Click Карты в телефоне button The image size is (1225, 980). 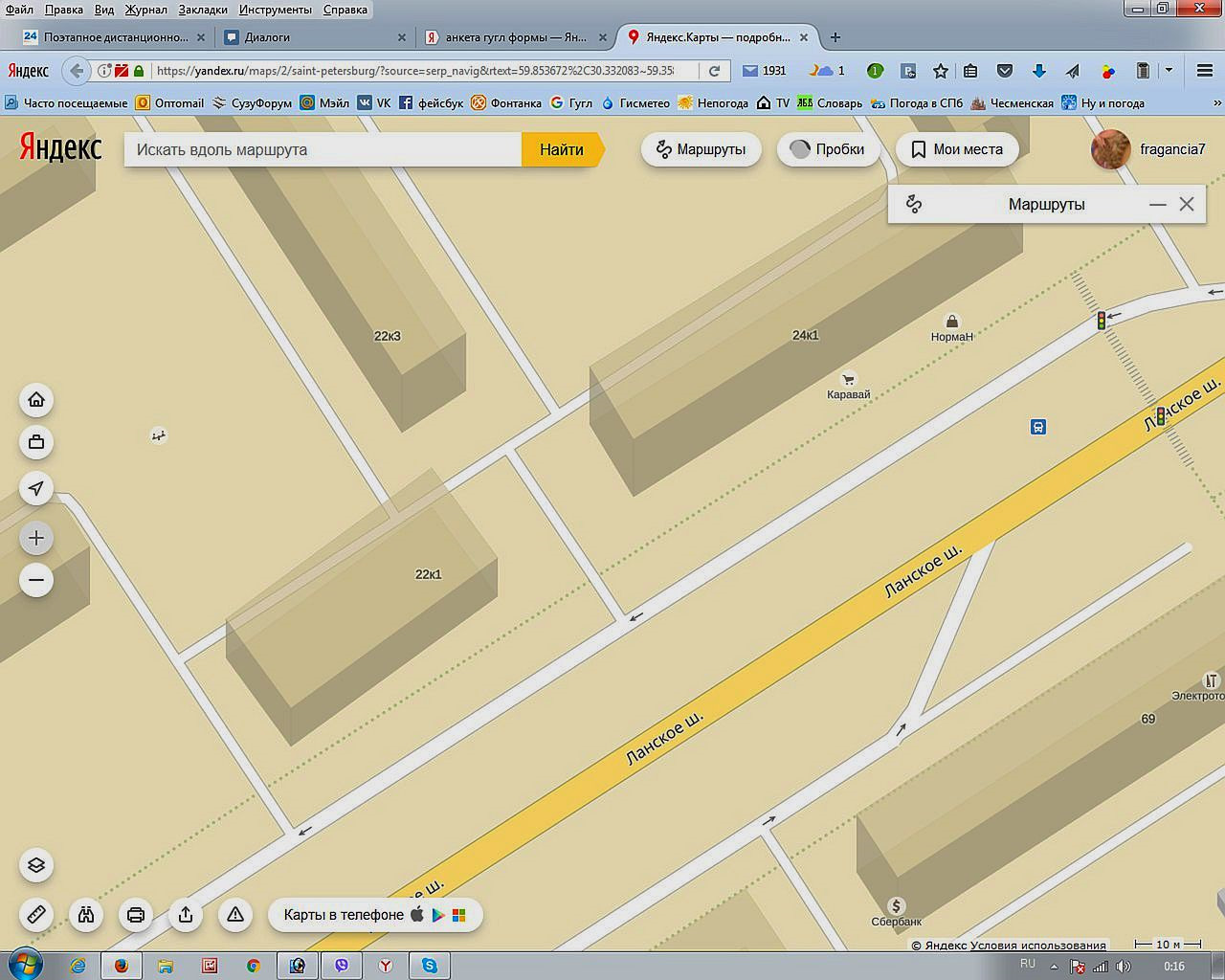(375, 915)
